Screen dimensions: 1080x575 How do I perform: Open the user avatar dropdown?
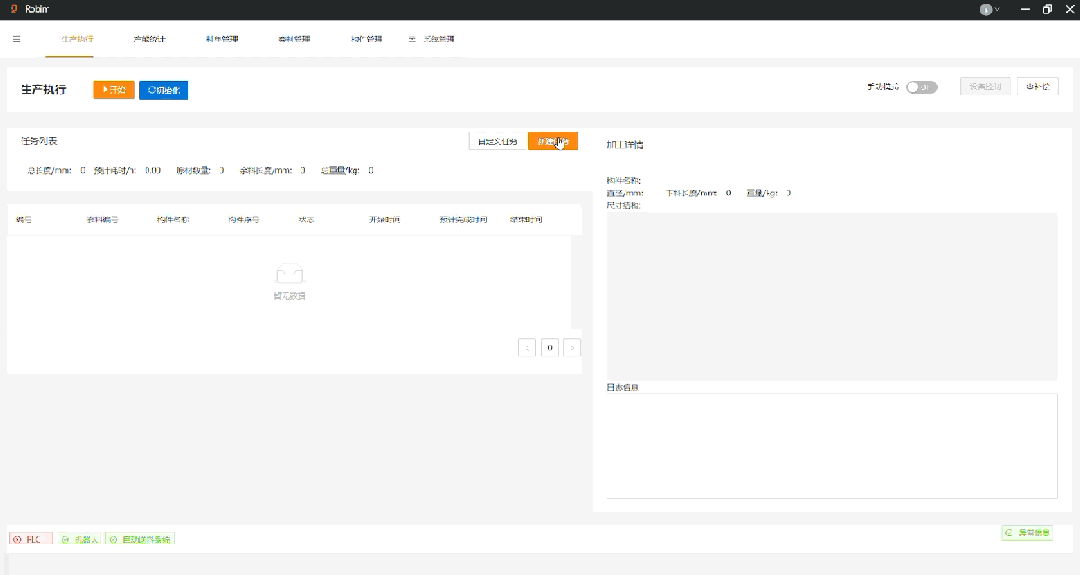(989, 9)
